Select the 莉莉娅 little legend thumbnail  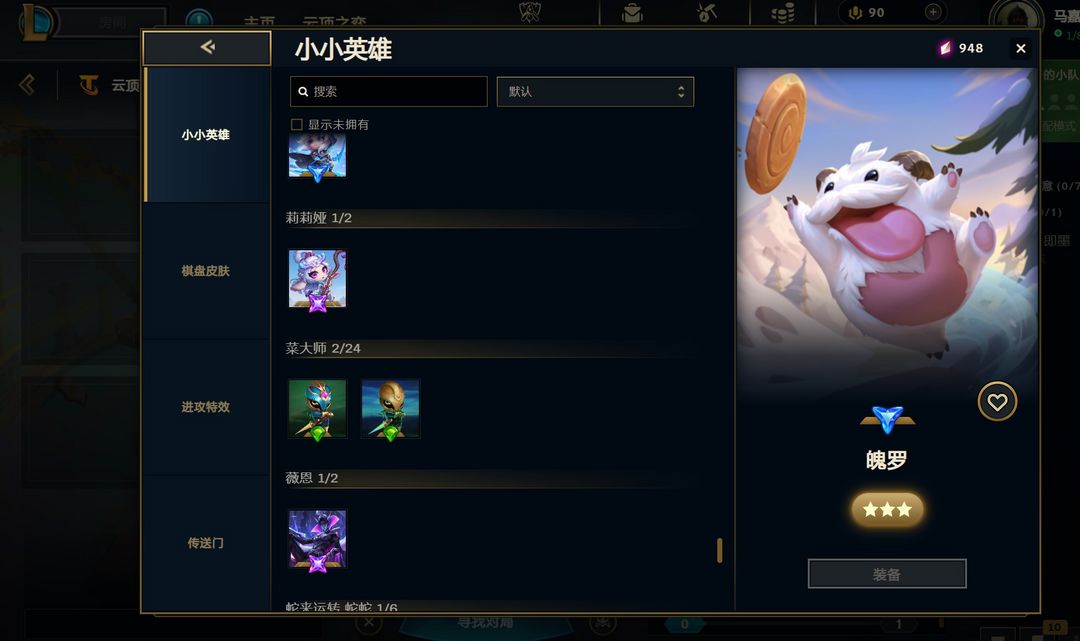[318, 280]
